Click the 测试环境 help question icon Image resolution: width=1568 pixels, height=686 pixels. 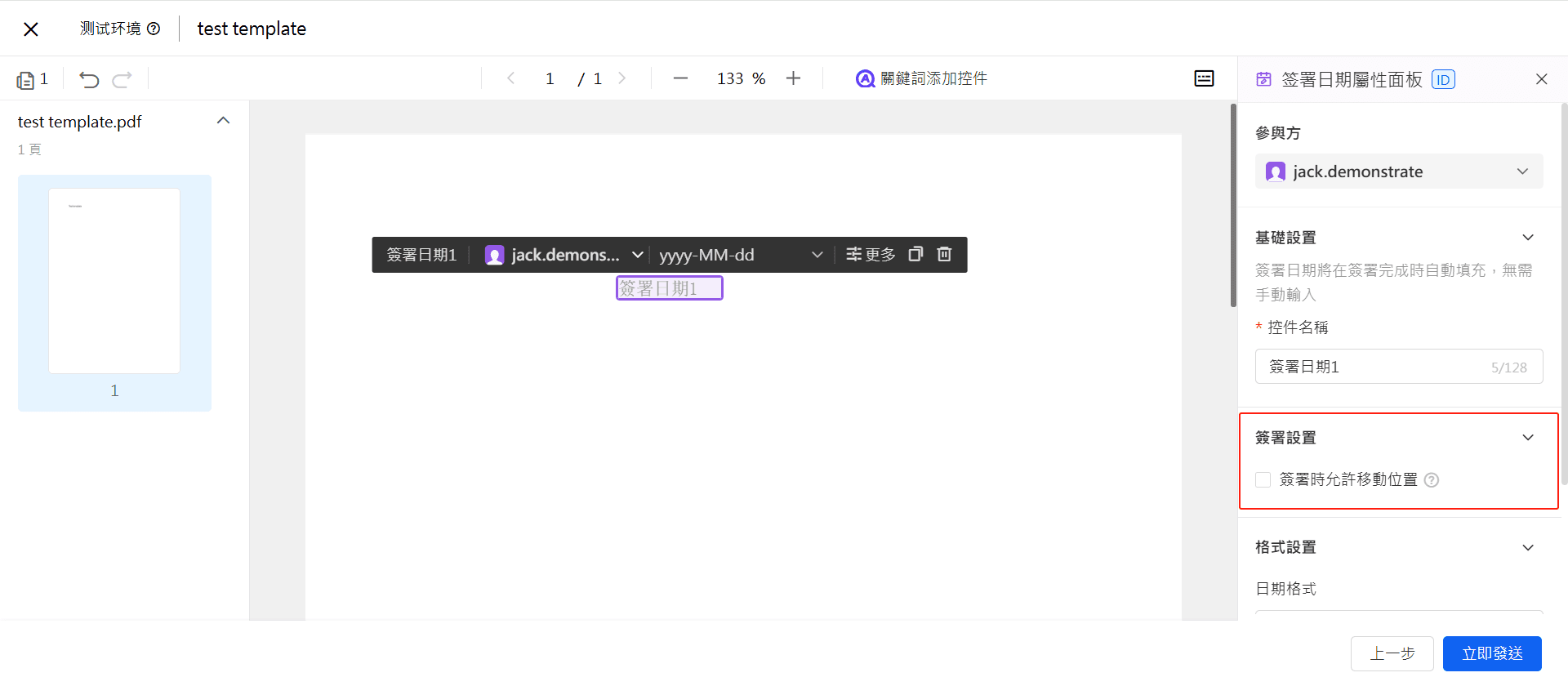(x=154, y=29)
